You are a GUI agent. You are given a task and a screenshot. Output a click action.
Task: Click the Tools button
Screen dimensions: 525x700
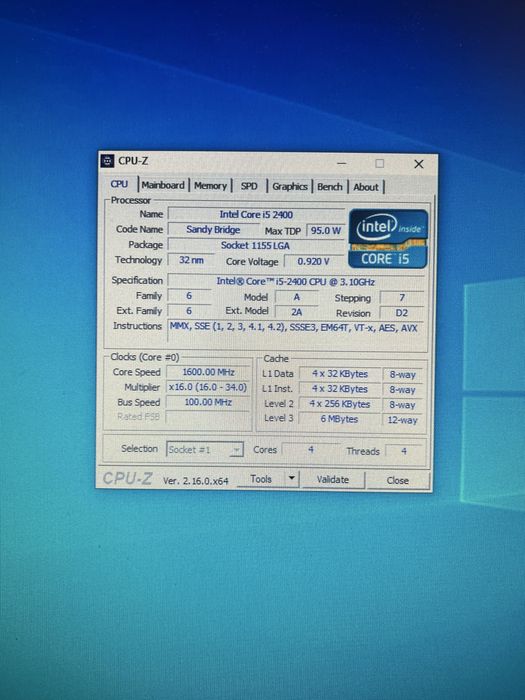(x=261, y=479)
